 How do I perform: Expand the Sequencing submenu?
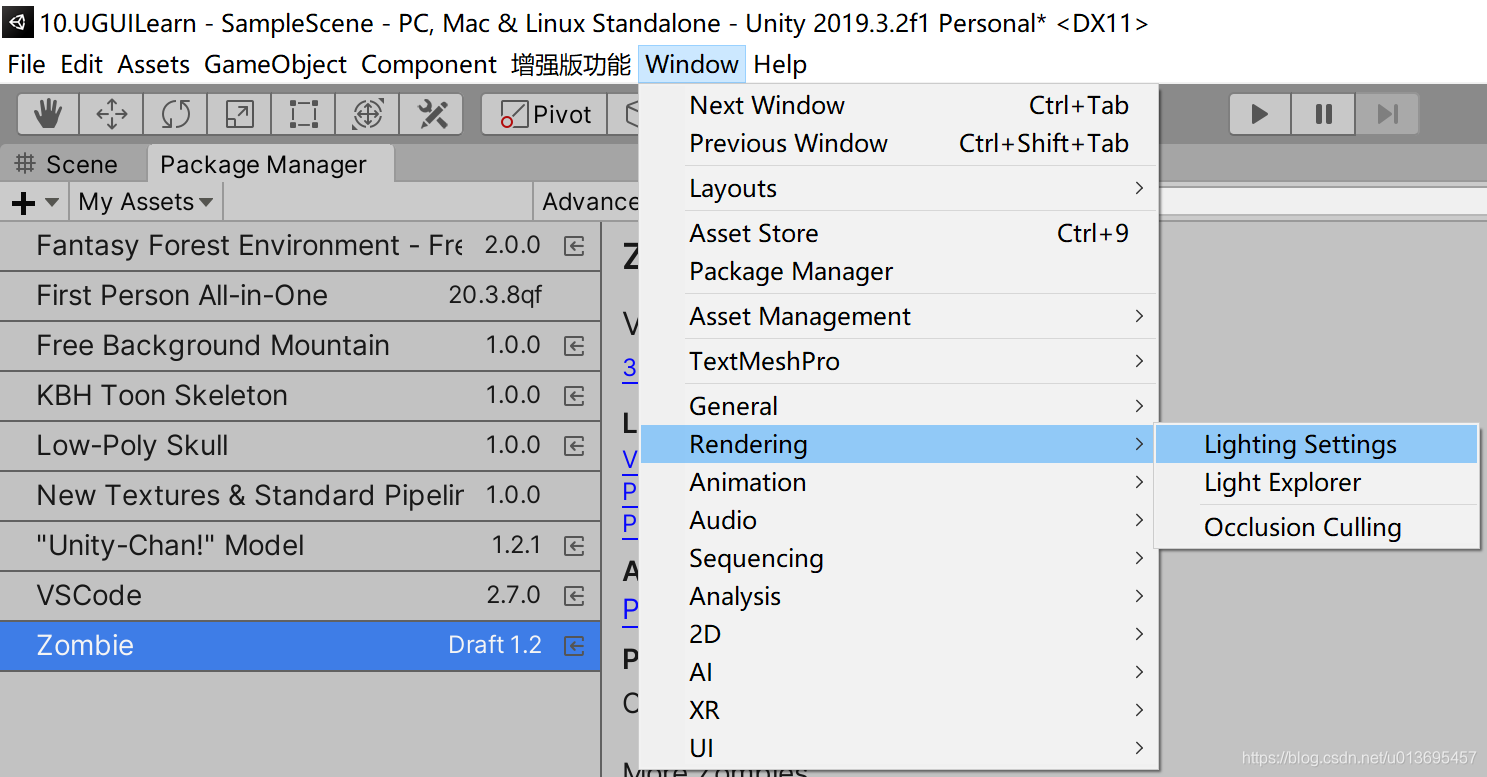(x=898, y=558)
